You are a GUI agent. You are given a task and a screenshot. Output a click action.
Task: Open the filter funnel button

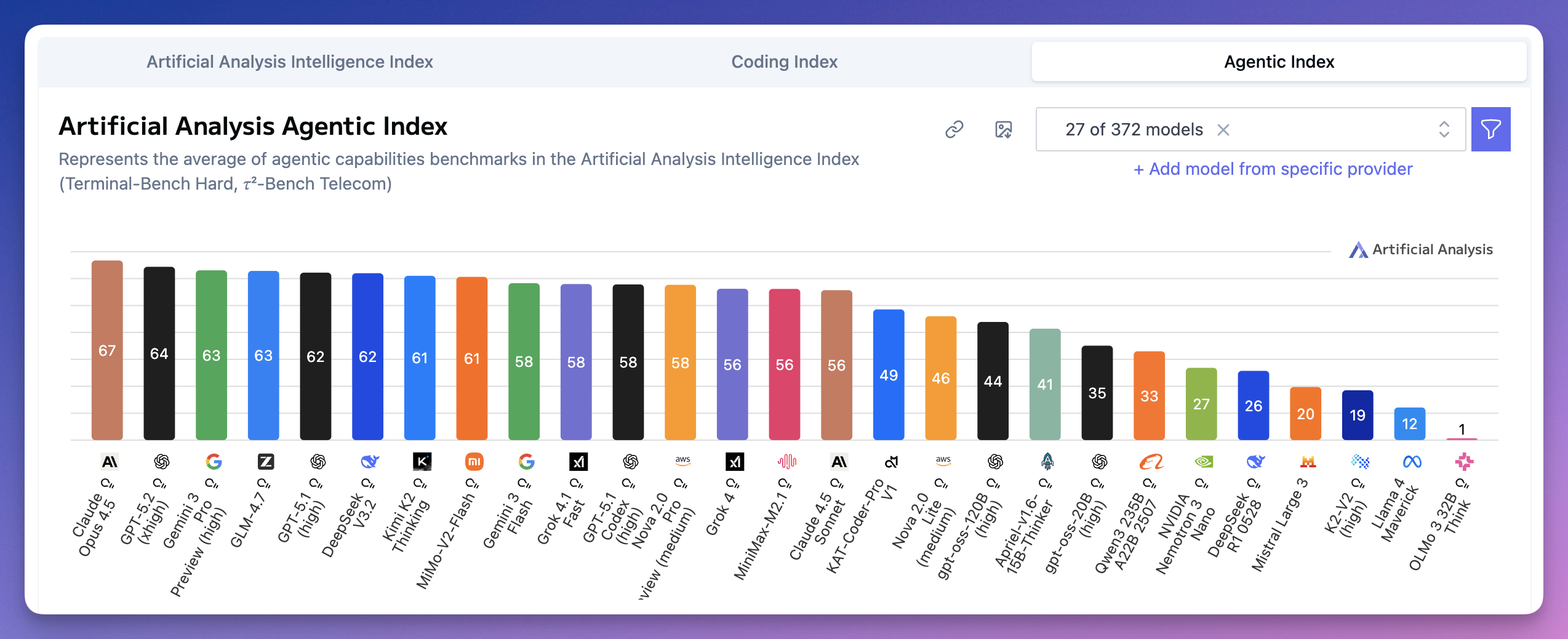1490,129
